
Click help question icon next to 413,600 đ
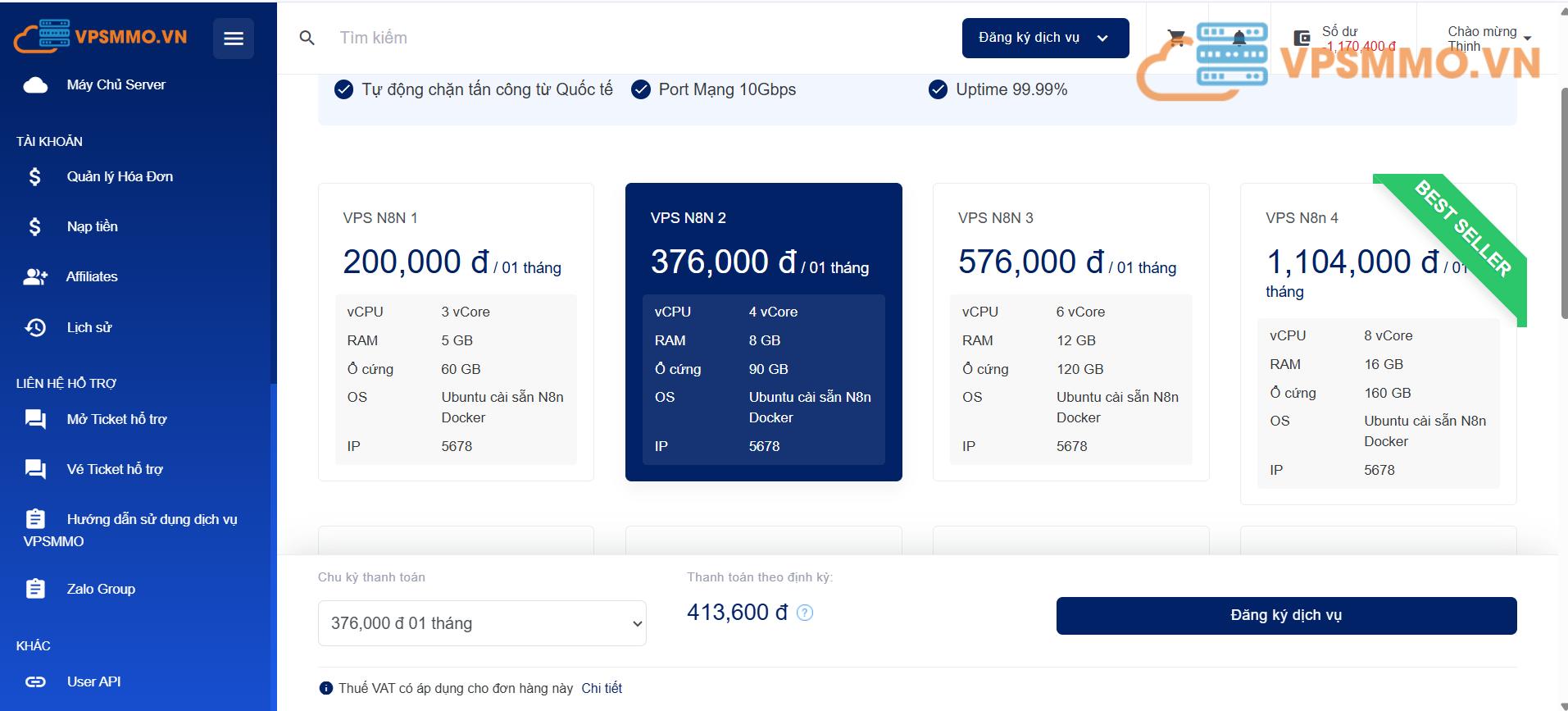click(x=805, y=613)
